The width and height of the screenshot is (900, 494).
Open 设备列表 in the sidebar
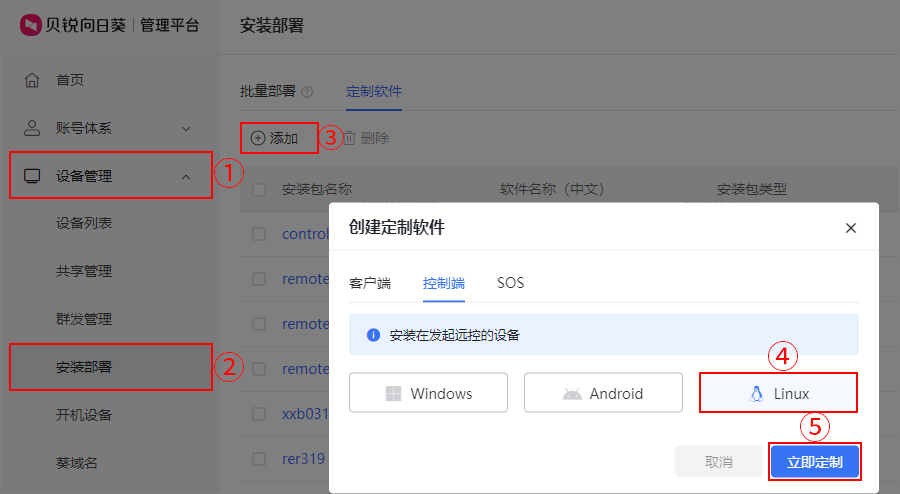pos(84,223)
